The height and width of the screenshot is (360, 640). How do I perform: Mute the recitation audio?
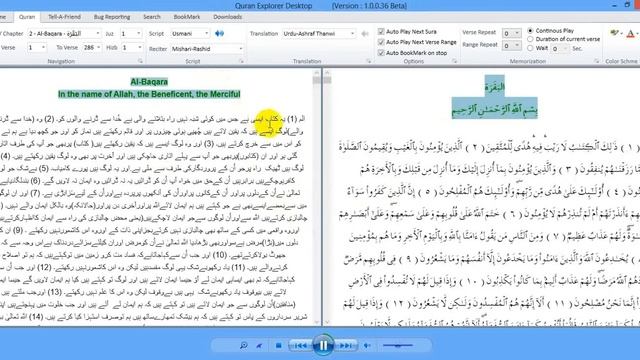tap(367, 346)
